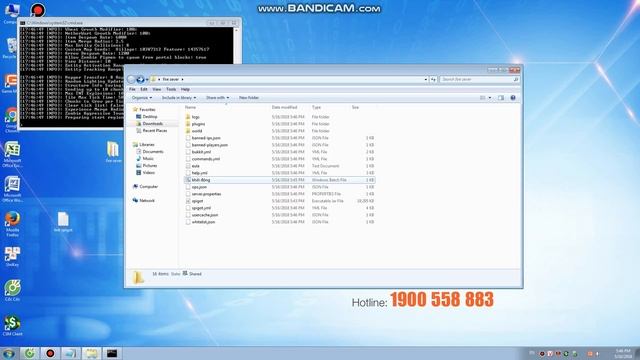This screenshot has height=360, width=640.
Task: Open the Tools menu
Action: [171, 89]
